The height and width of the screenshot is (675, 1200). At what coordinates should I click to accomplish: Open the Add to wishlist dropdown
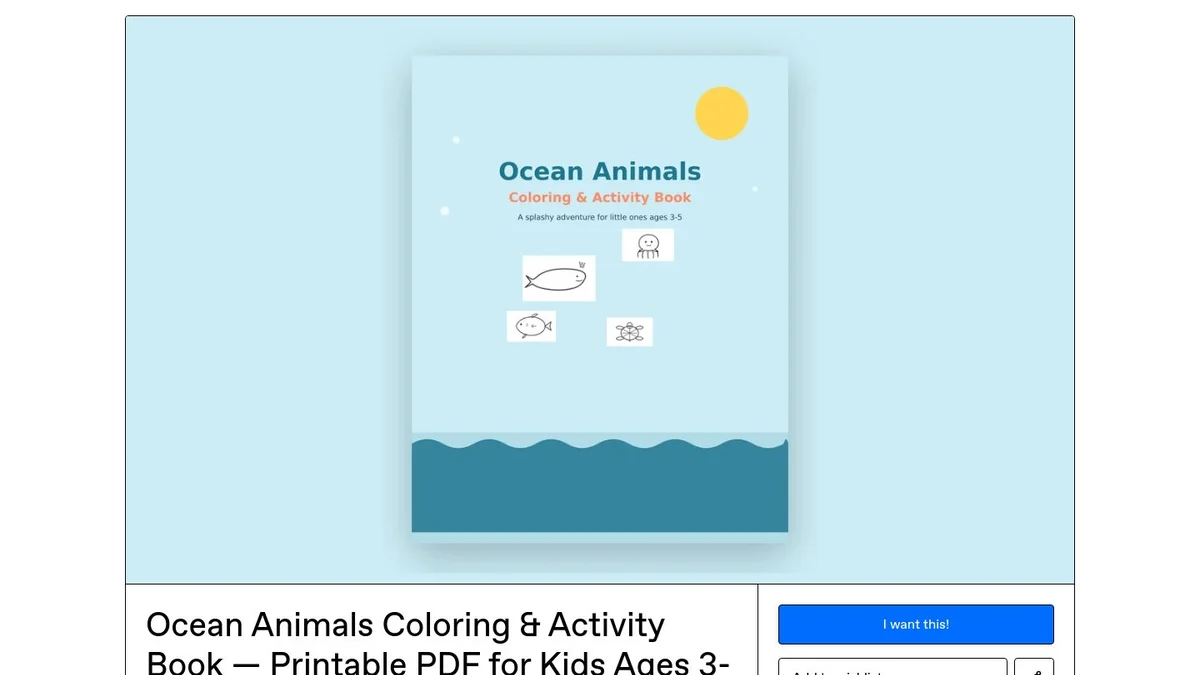click(893, 667)
